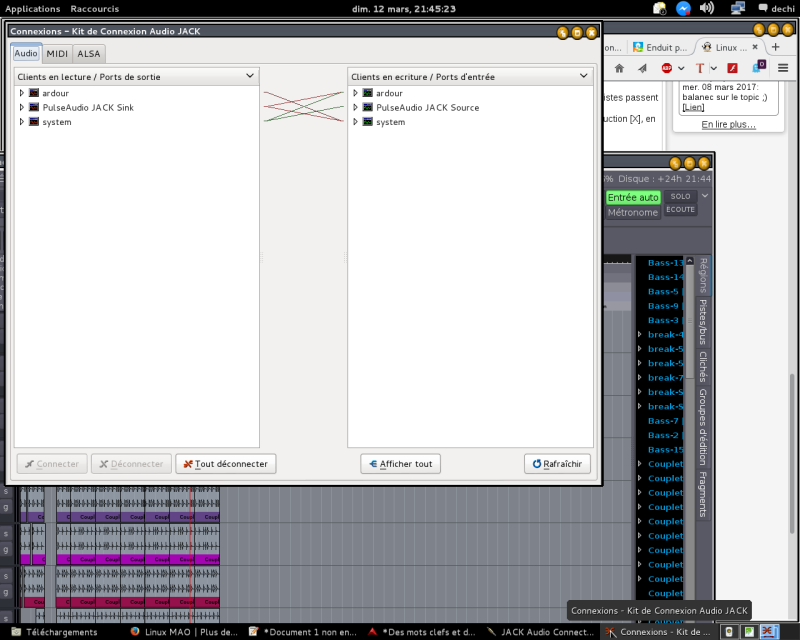Switch to the ALSA tab

click(89, 53)
